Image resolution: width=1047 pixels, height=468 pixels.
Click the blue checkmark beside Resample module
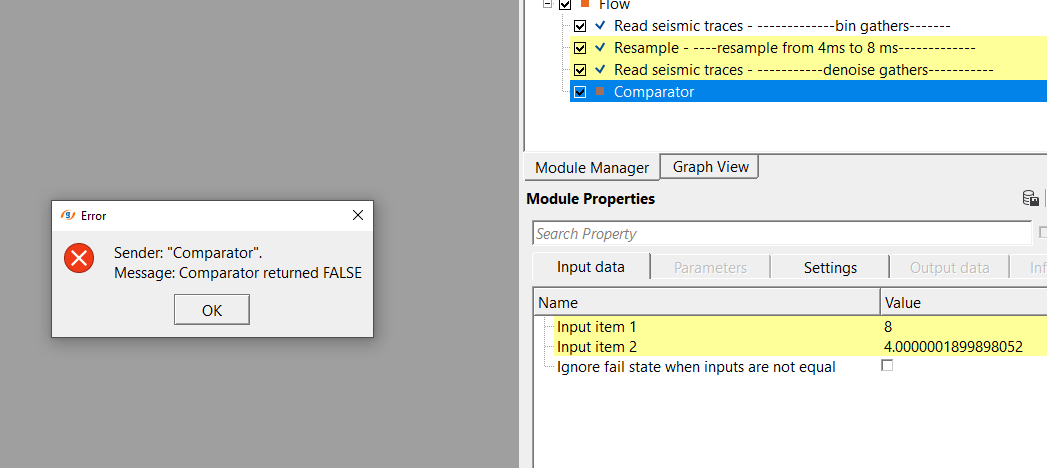(600, 48)
